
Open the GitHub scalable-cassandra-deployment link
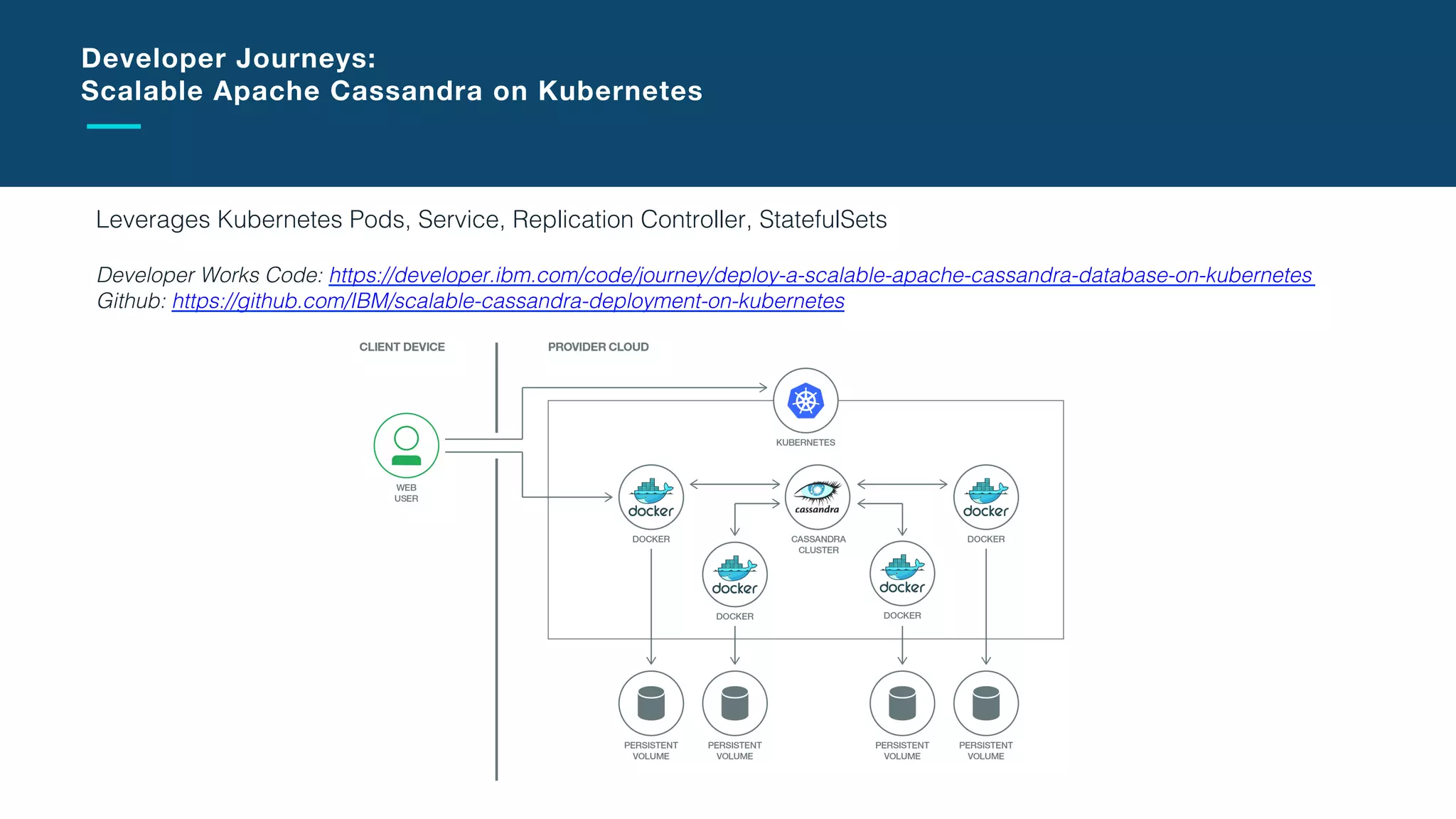(x=508, y=301)
